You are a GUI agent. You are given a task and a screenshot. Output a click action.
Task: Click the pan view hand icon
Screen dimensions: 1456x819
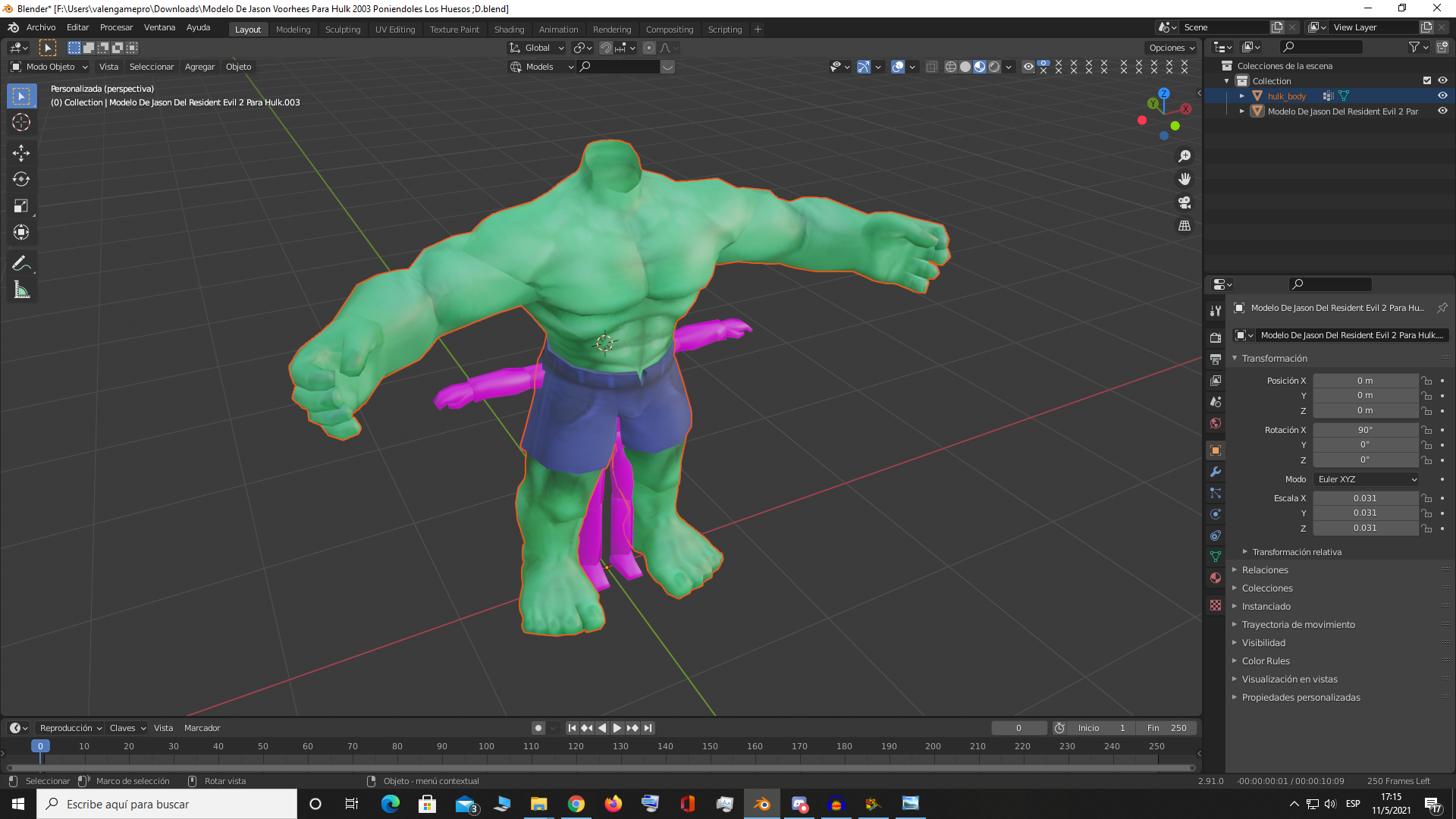(1185, 179)
